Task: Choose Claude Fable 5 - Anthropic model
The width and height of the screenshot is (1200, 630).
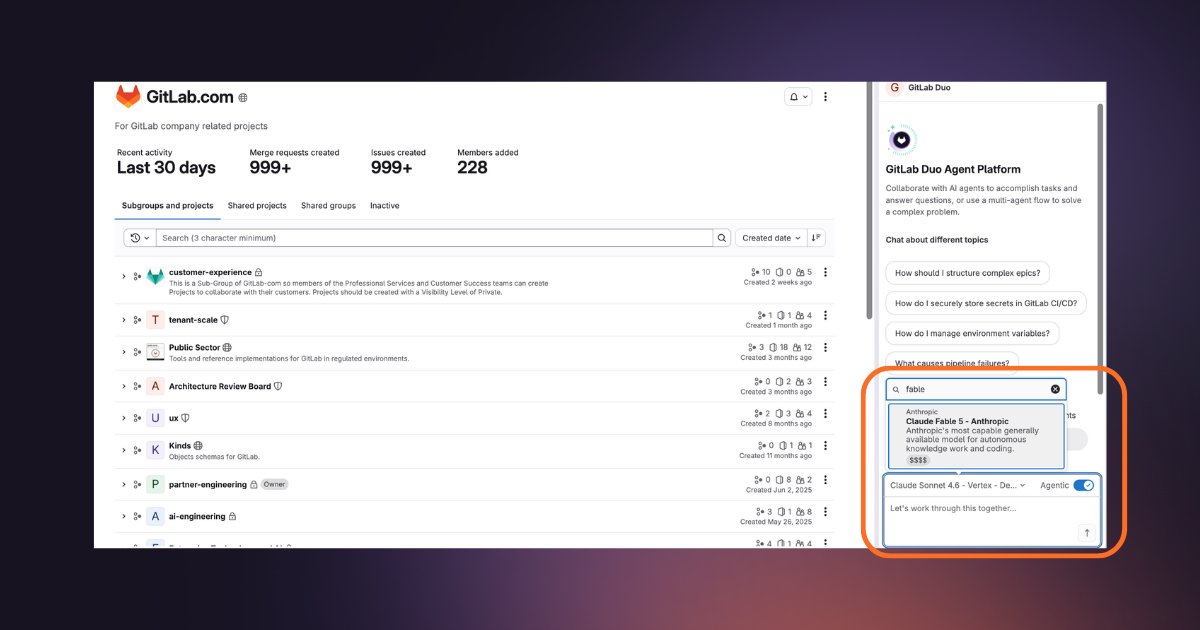Action: click(976, 436)
